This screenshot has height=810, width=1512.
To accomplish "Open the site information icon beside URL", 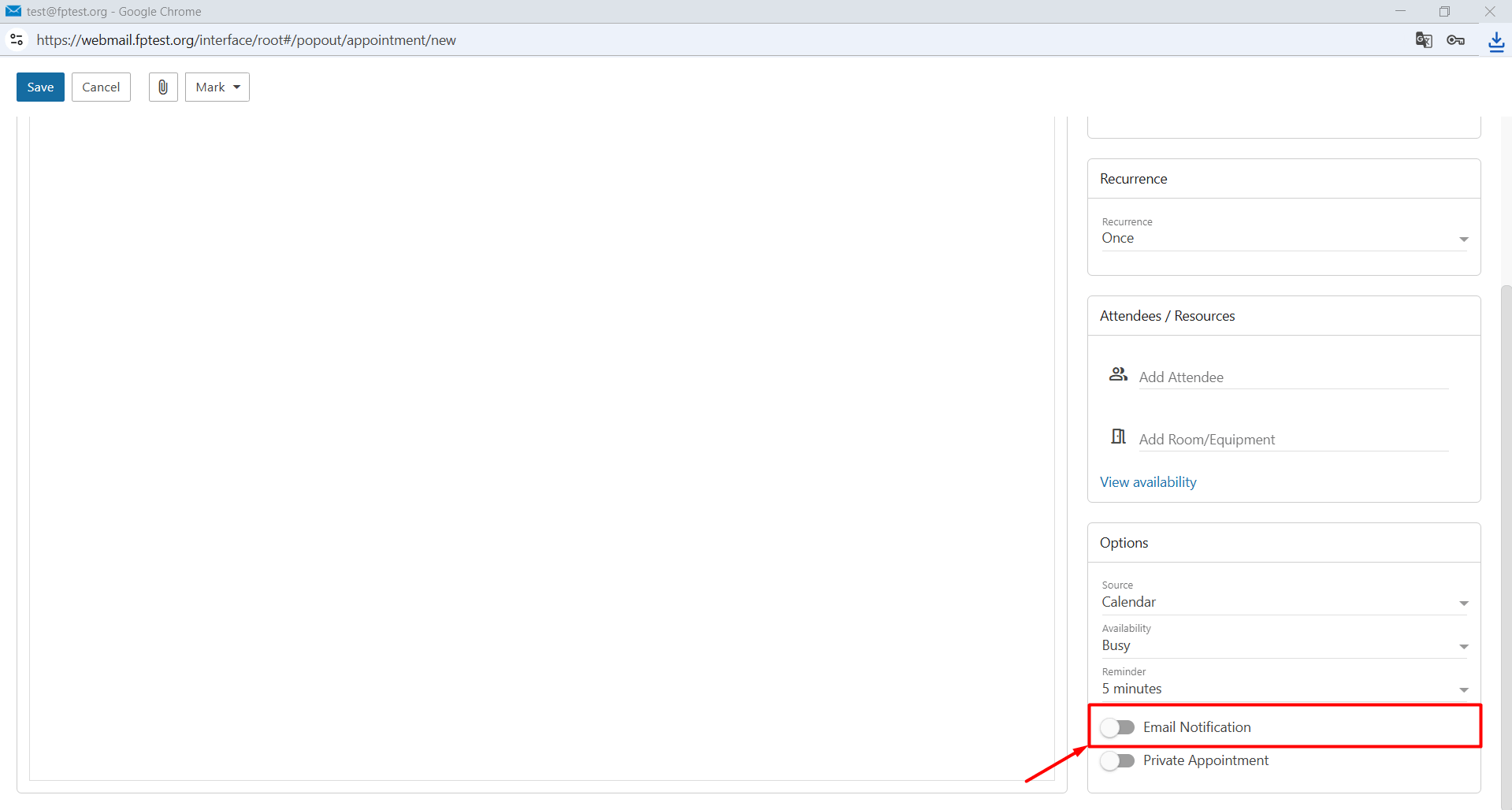I will point(17,39).
